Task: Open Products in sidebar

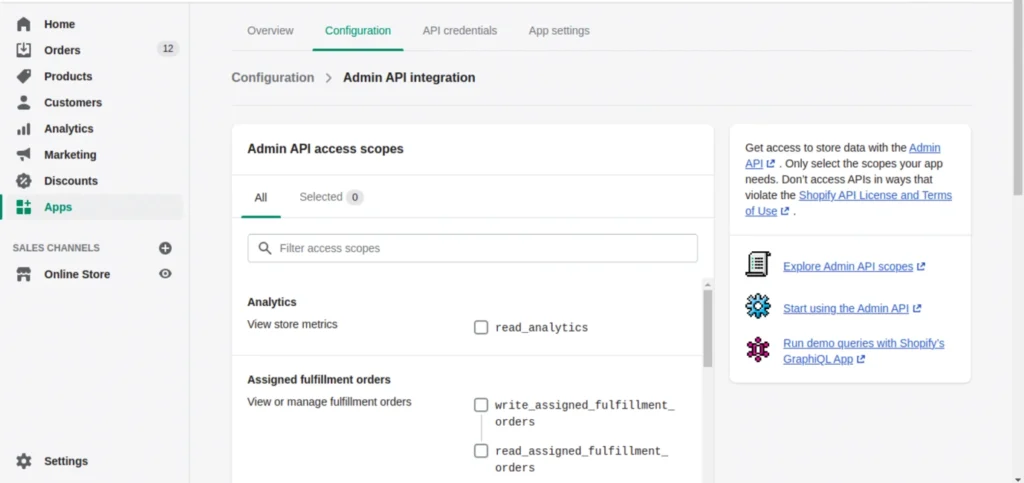Action: (68, 76)
